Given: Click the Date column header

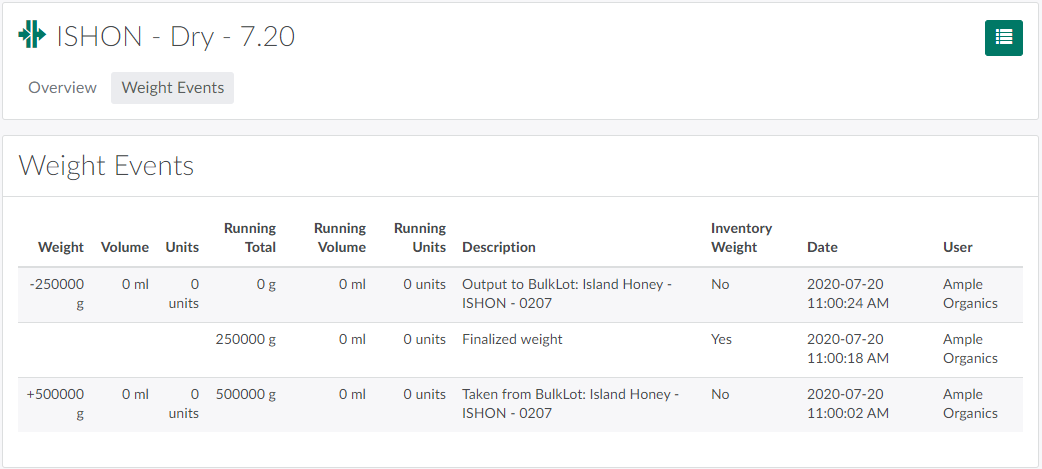Looking at the screenshot, I should (822, 247).
